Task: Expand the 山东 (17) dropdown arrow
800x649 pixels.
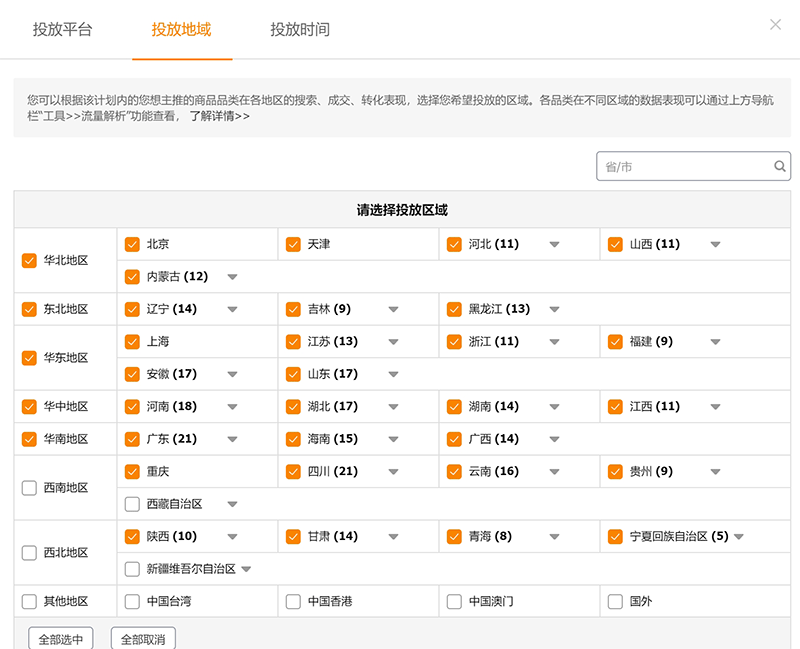Action: point(393,374)
